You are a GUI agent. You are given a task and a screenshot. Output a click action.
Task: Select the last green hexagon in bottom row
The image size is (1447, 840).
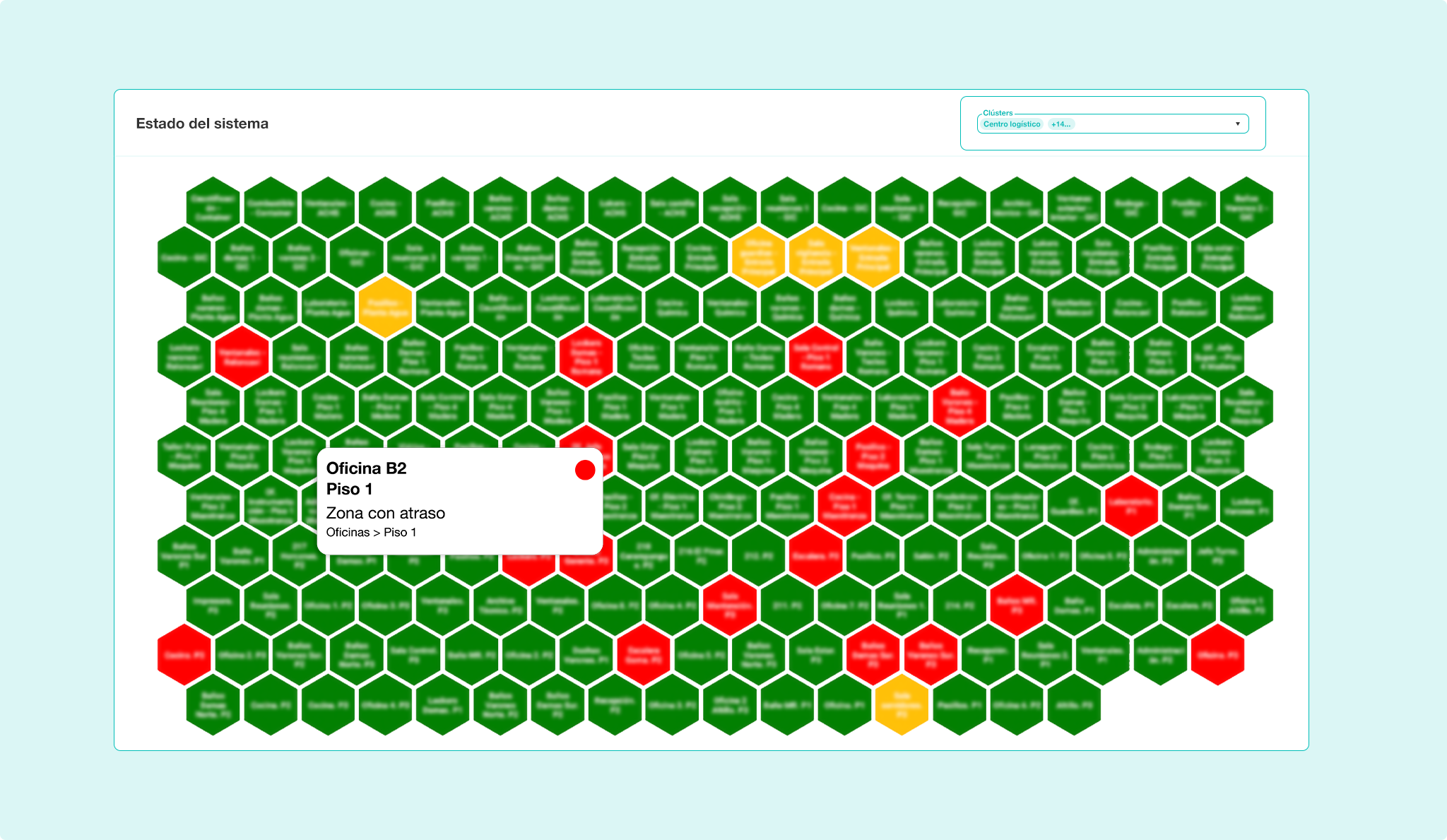(1074, 704)
